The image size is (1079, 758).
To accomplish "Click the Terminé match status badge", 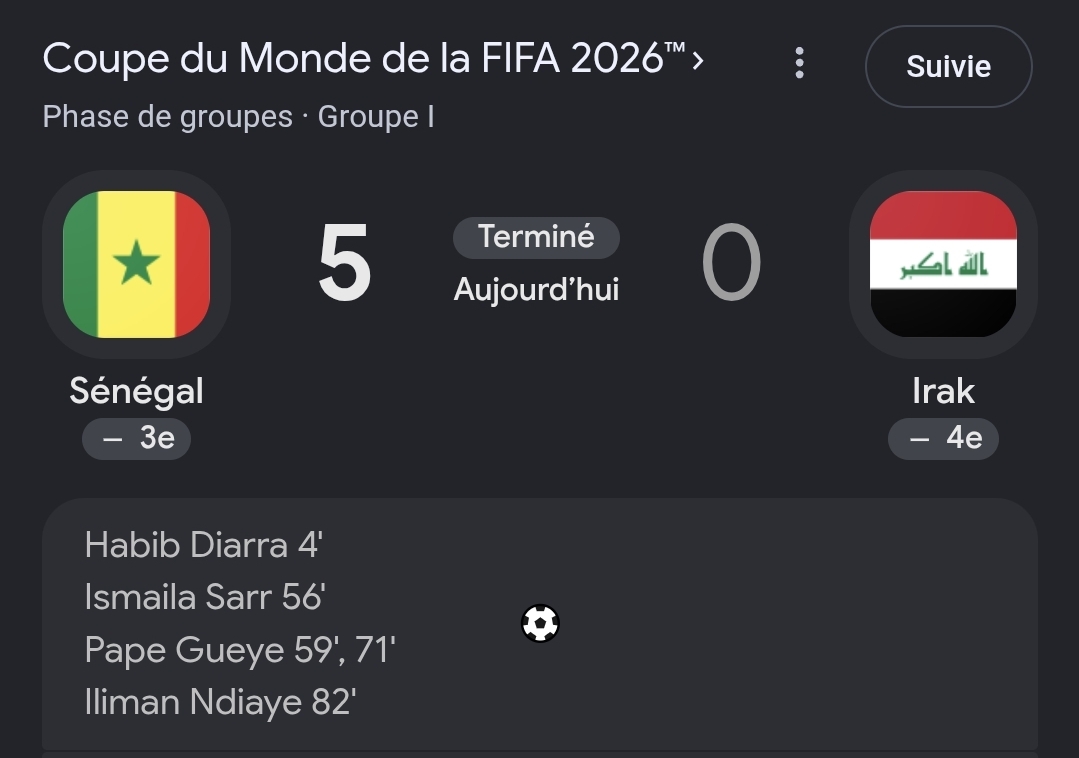I will click(x=536, y=237).
